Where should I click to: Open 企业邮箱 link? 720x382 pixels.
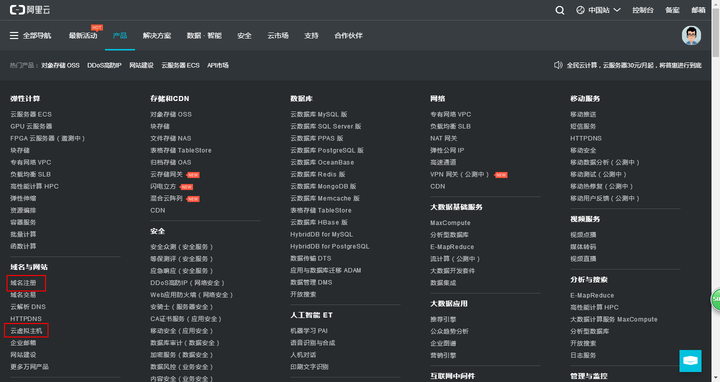click(x=23, y=343)
